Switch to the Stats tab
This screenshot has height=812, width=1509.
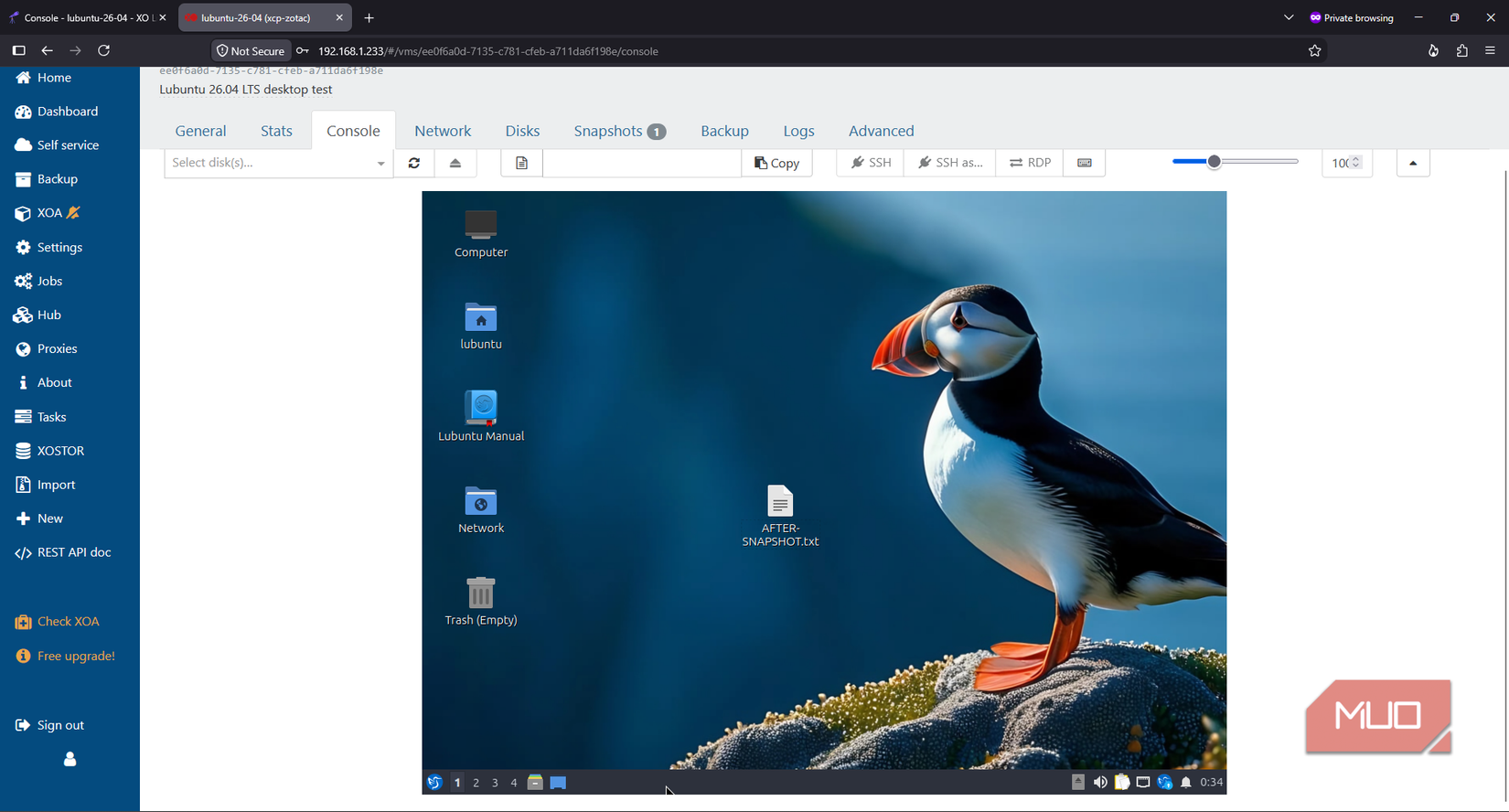276,131
